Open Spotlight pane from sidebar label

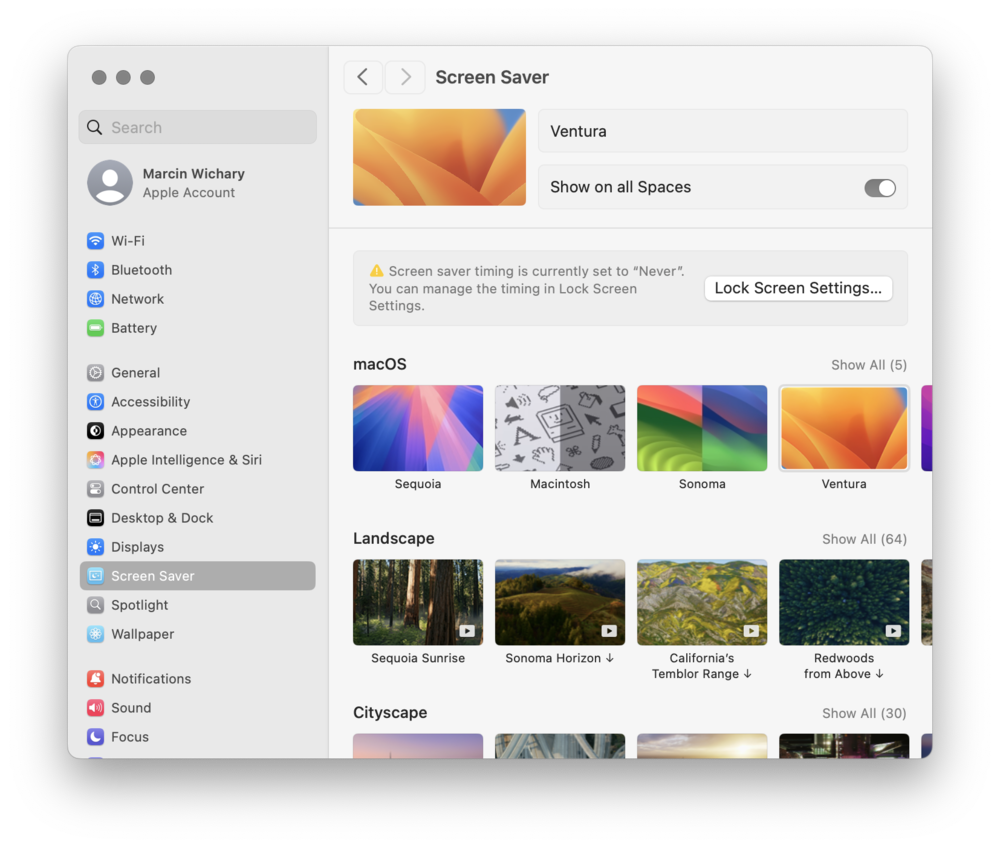(x=140, y=605)
